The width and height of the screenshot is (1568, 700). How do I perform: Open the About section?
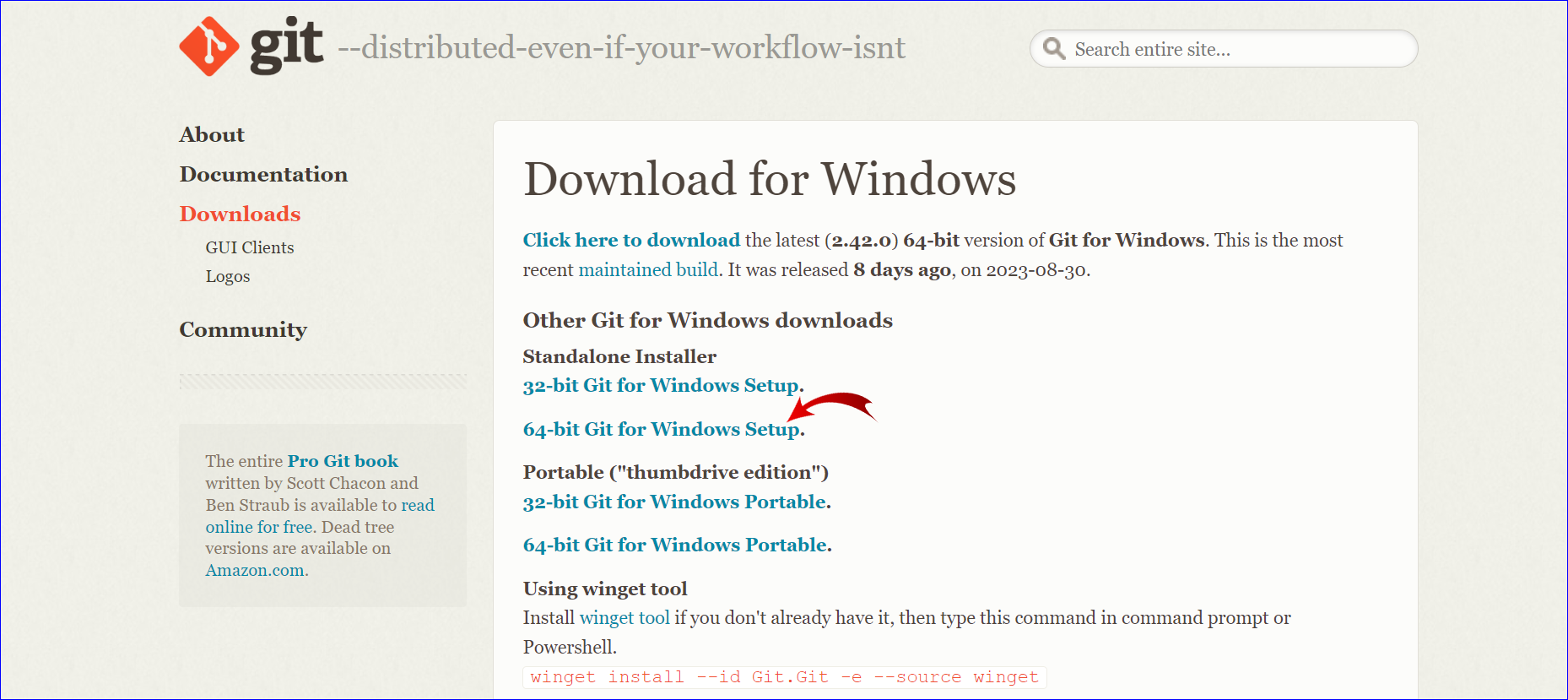(x=212, y=135)
